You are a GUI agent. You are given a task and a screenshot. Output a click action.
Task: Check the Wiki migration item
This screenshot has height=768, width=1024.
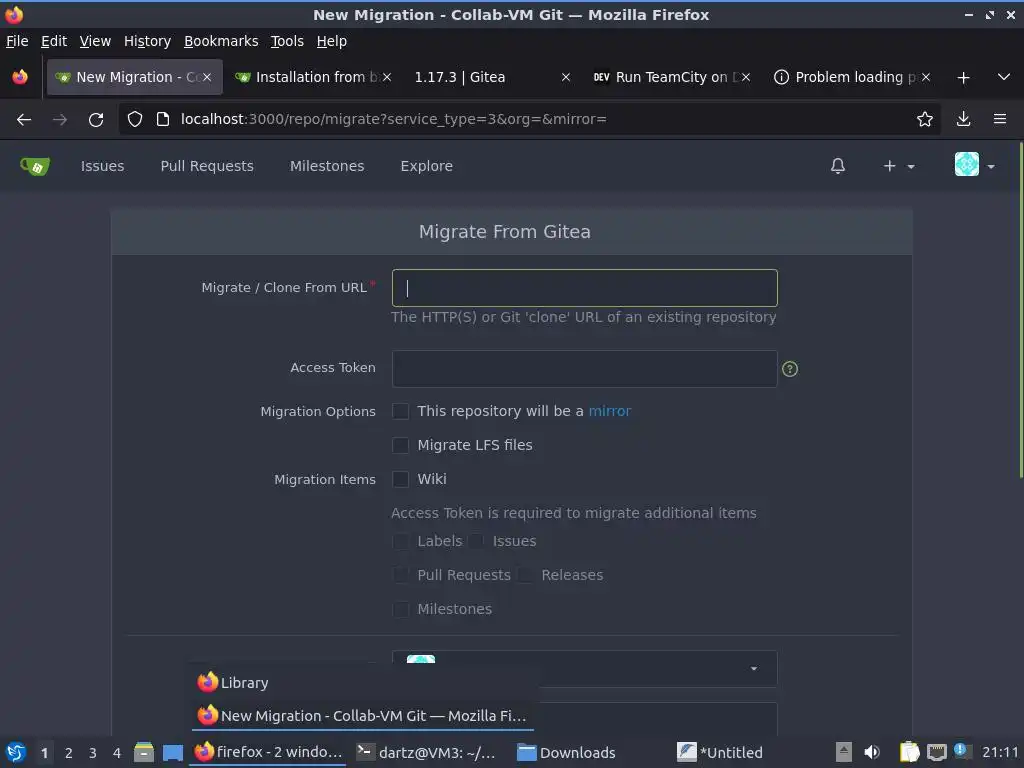400,479
